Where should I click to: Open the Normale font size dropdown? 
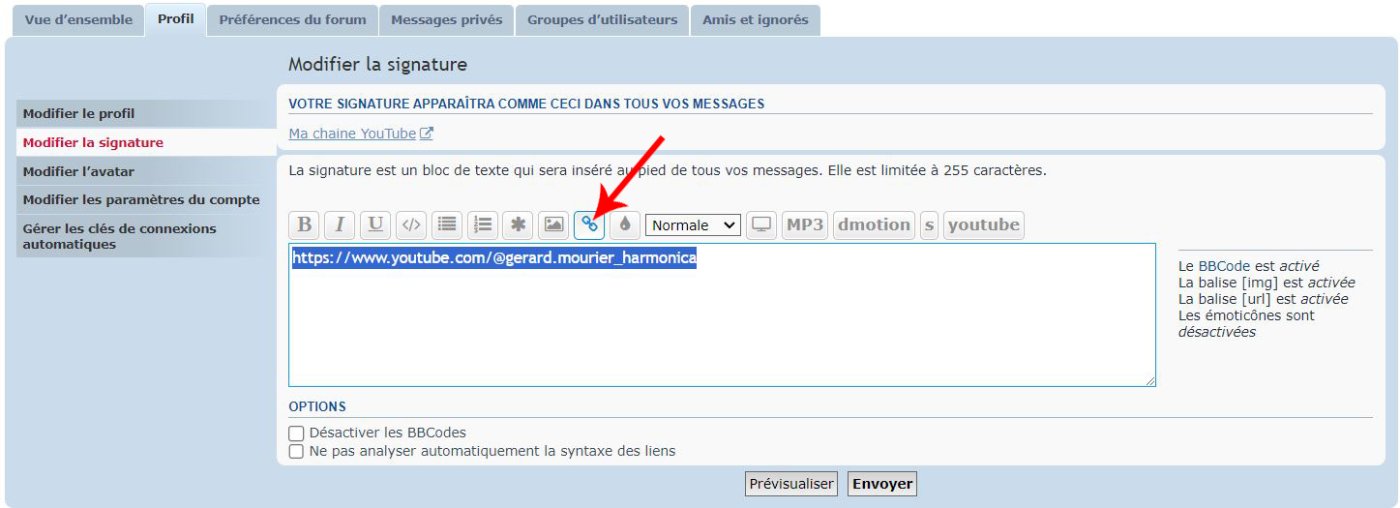[693, 225]
